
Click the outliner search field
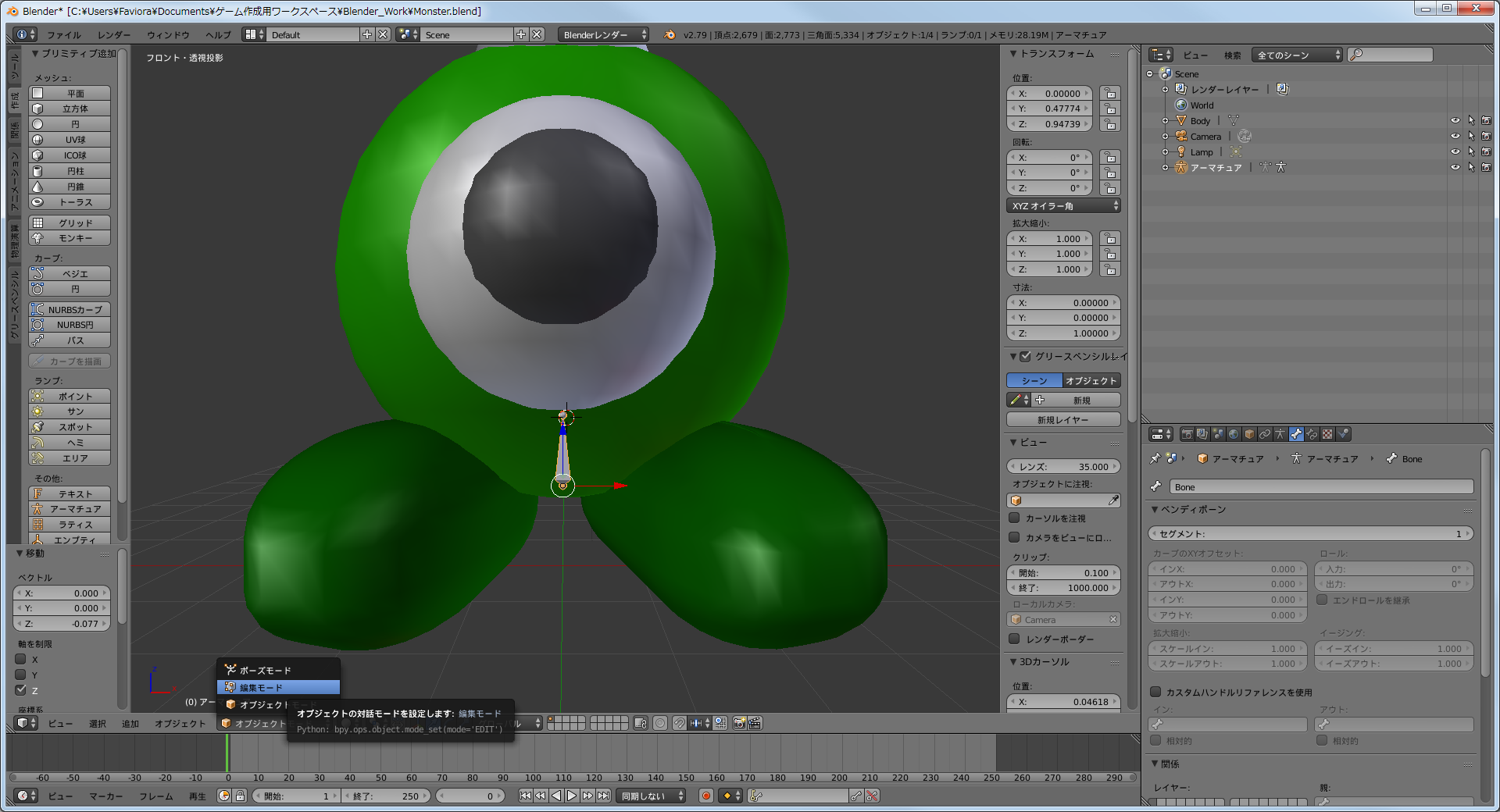tap(1391, 55)
